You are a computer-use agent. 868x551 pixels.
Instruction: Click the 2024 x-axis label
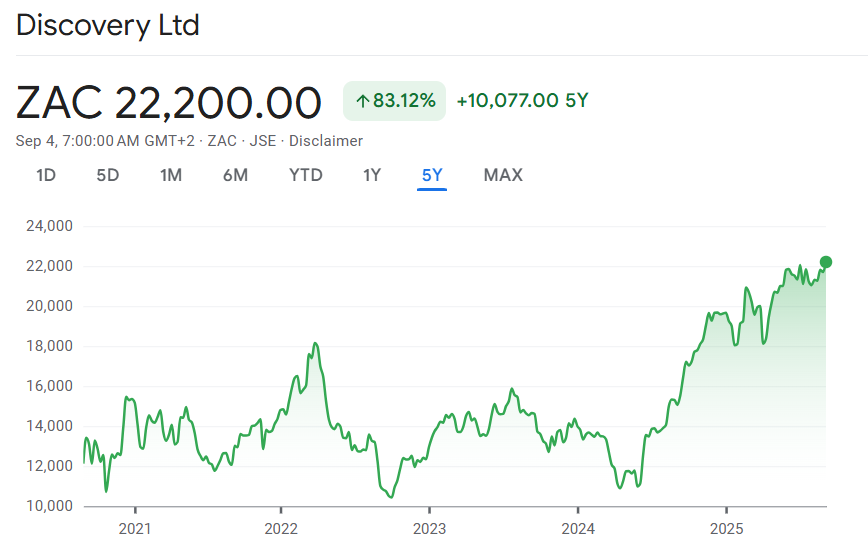[x=578, y=529]
